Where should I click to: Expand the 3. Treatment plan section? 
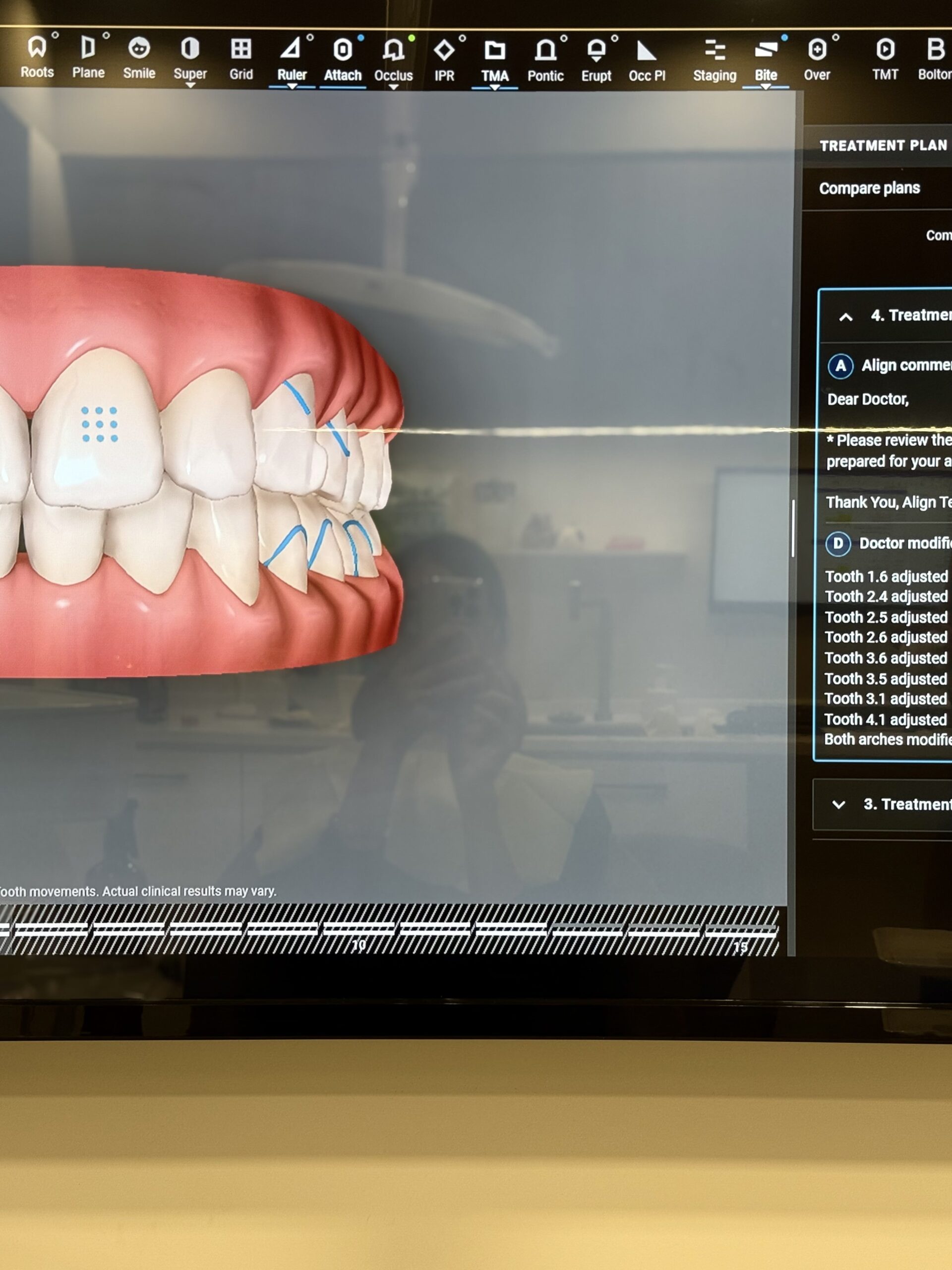click(x=838, y=804)
